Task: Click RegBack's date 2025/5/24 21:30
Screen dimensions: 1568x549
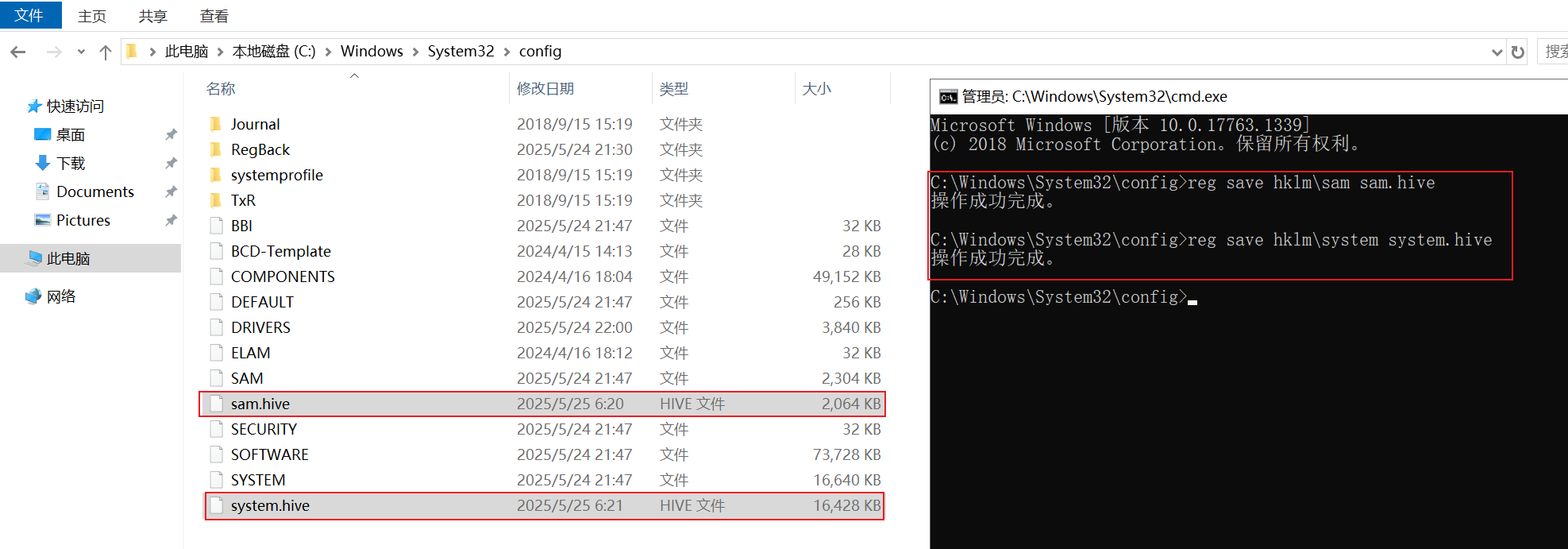Action: tap(575, 149)
